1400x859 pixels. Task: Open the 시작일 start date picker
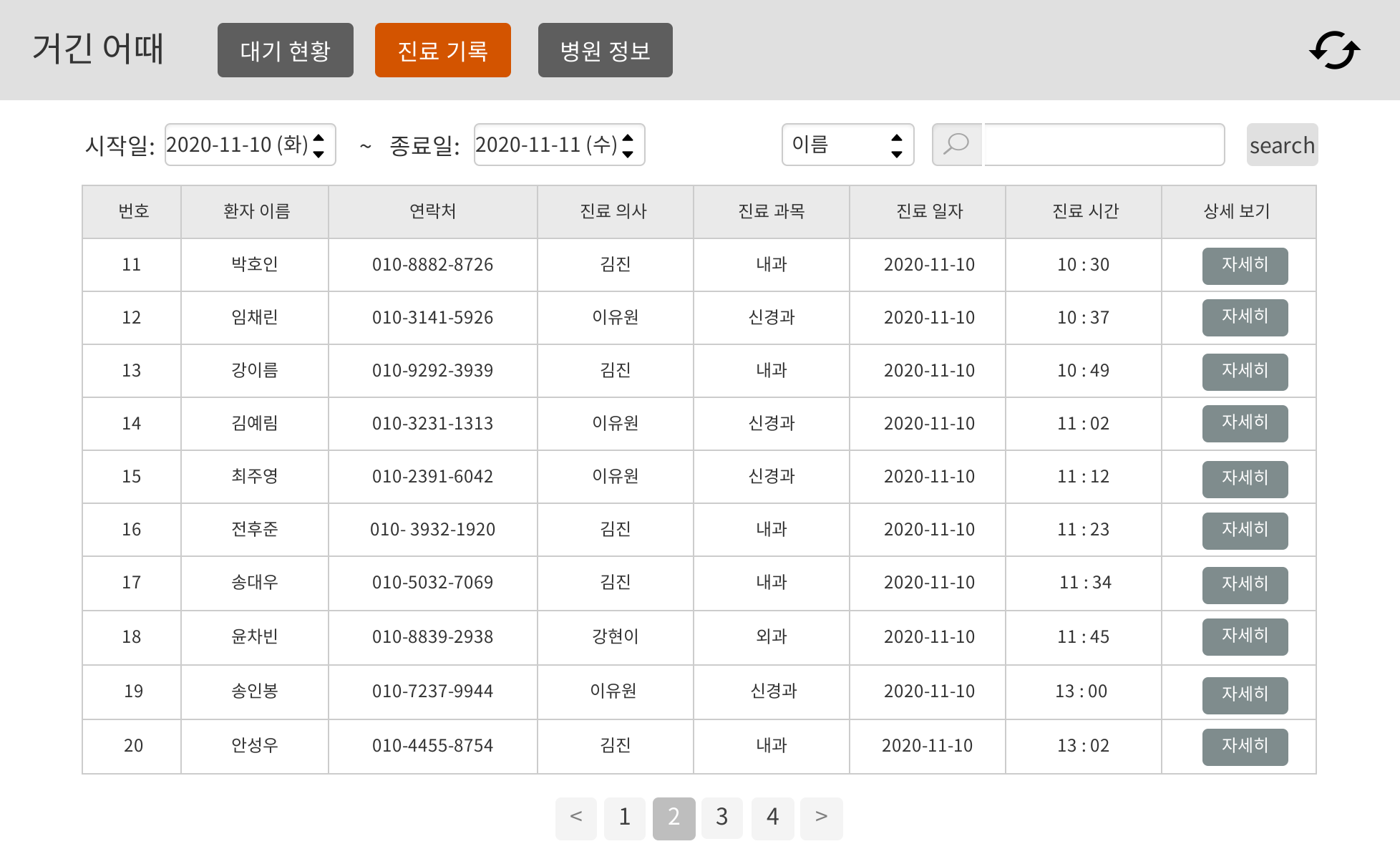[250, 145]
